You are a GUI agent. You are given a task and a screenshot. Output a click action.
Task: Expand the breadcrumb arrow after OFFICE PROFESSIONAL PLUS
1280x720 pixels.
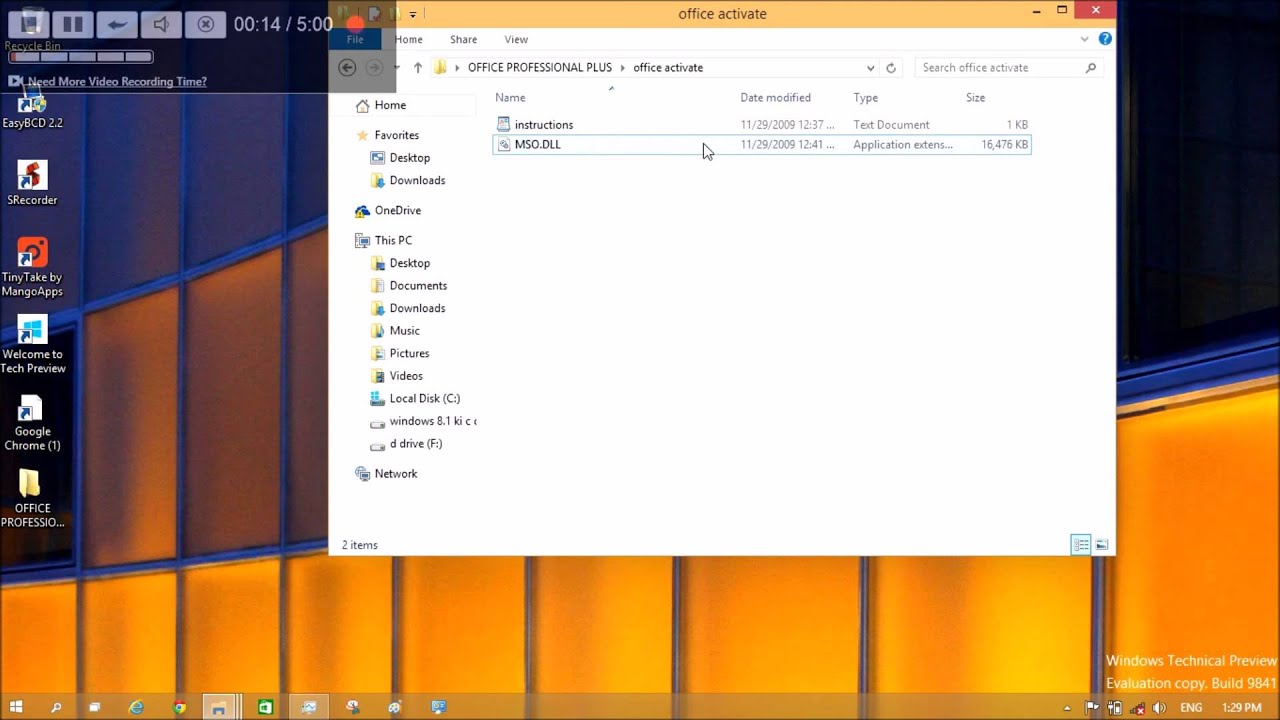point(622,68)
